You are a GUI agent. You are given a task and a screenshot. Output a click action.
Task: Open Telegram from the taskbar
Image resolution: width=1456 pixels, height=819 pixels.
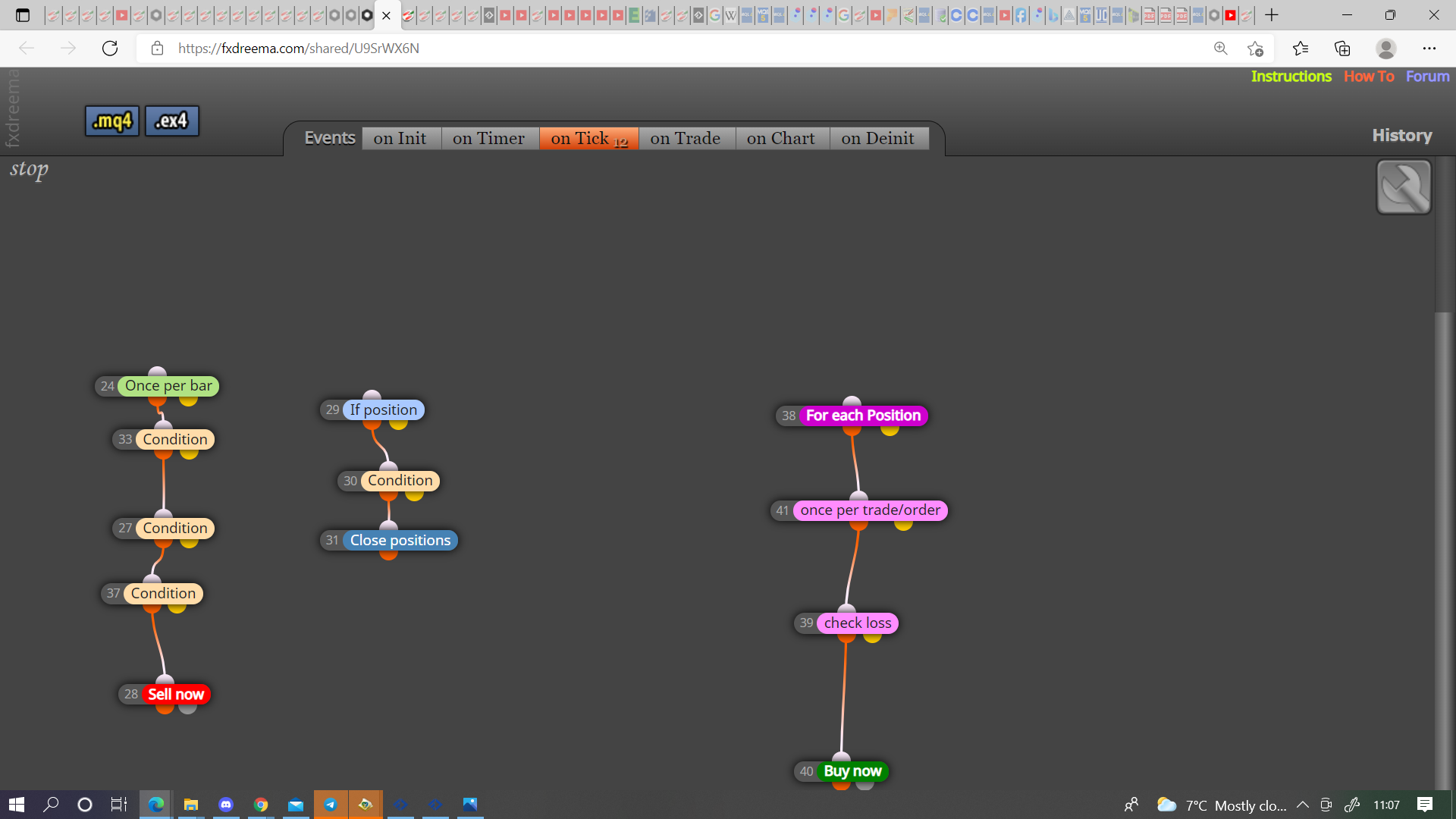tap(331, 805)
